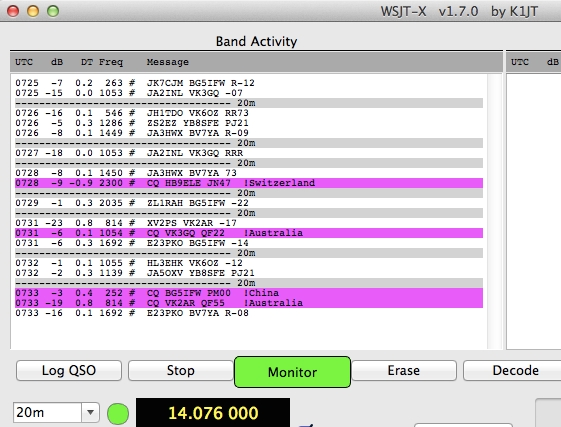Select row XV2PS VK2AR -17
This screenshot has width=561, height=427.
(x=249, y=223)
